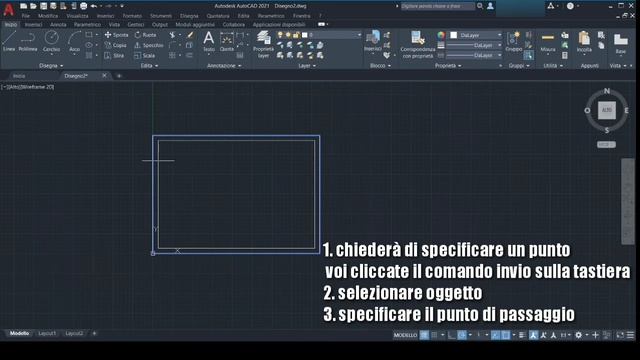Screen dimensions: 640x360
Task: Switch to the Inizio document tab
Action: (x=19, y=76)
